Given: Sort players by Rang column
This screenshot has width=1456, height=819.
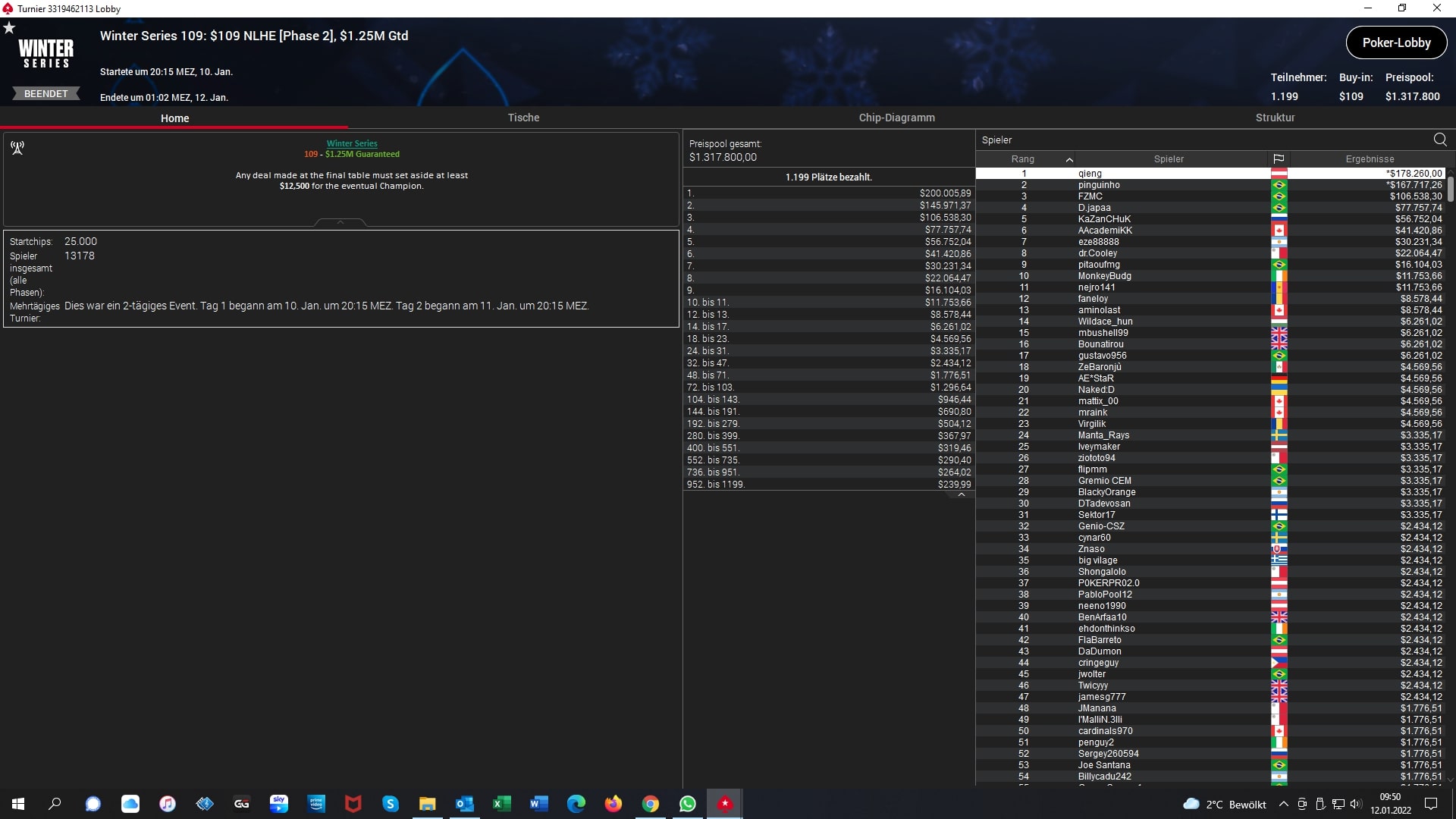Looking at the screenshot, I should click(1022, 159).
